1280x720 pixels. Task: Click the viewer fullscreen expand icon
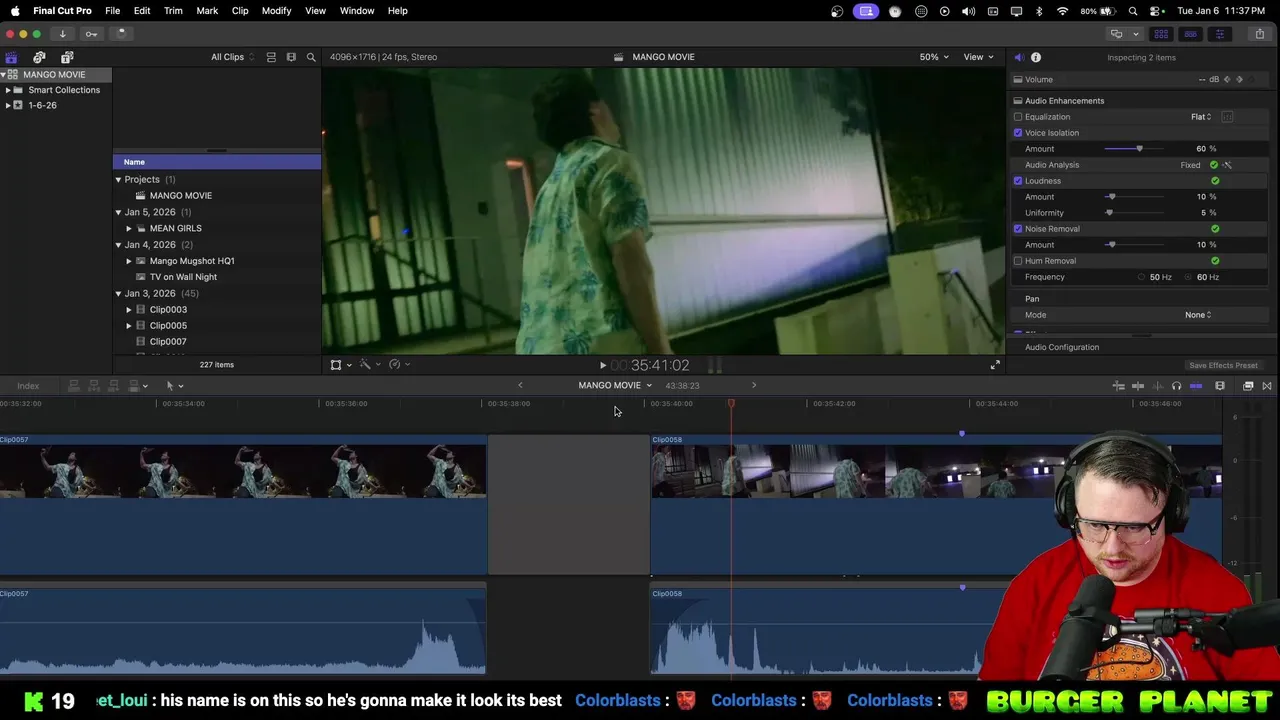(995, 365)
